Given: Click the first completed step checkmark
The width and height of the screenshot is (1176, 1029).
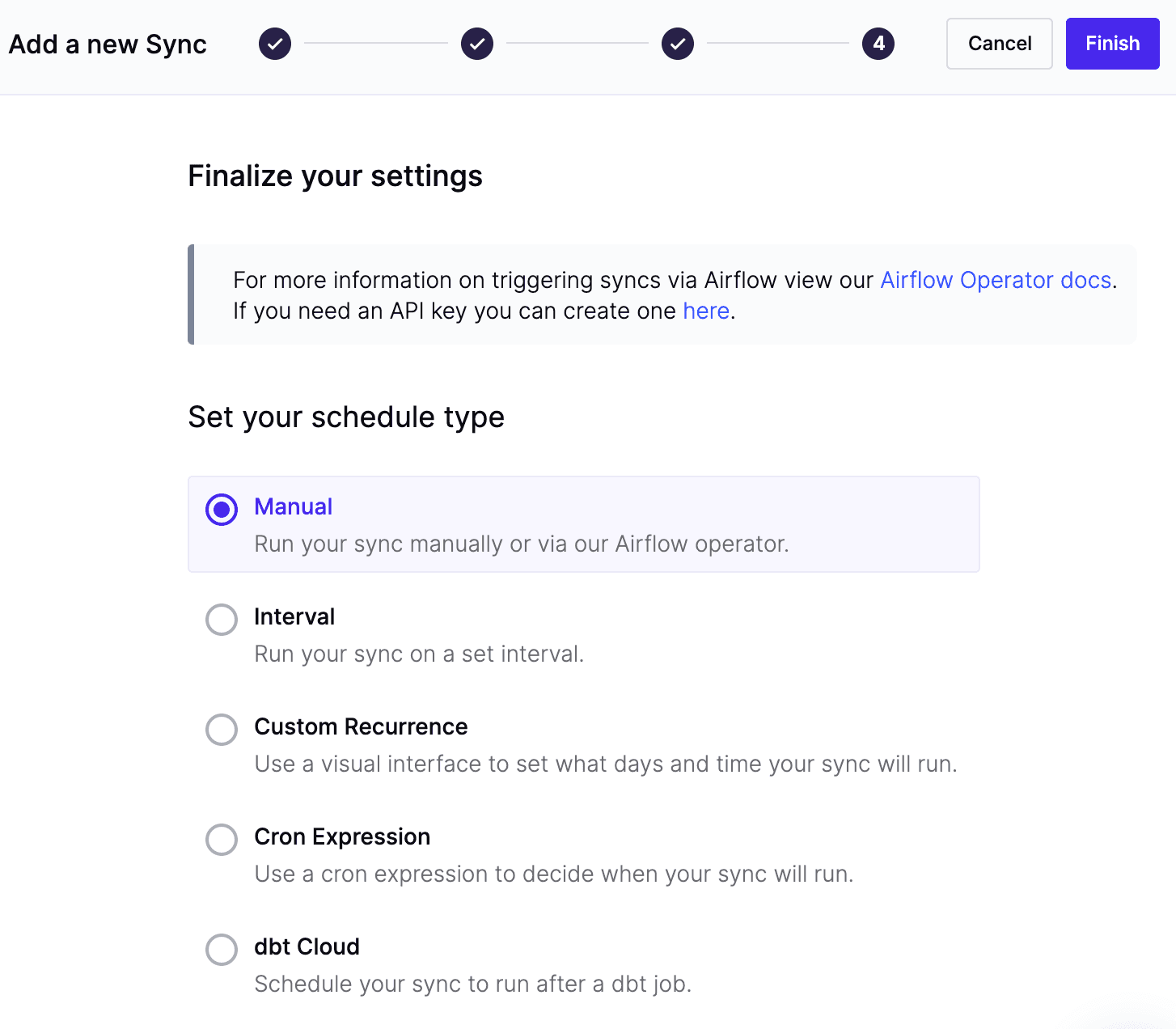Looking at the screenshot, I should pyautogui.click(x=275, y=44).
